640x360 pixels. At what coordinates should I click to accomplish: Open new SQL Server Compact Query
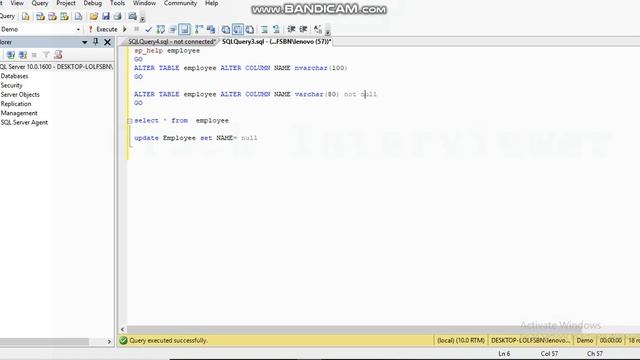click(78, 16)
